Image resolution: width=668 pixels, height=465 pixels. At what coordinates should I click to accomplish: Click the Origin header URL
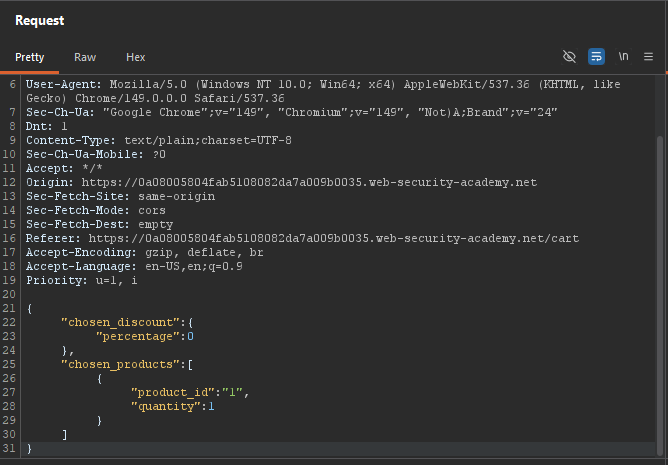(x=309, y=182)
